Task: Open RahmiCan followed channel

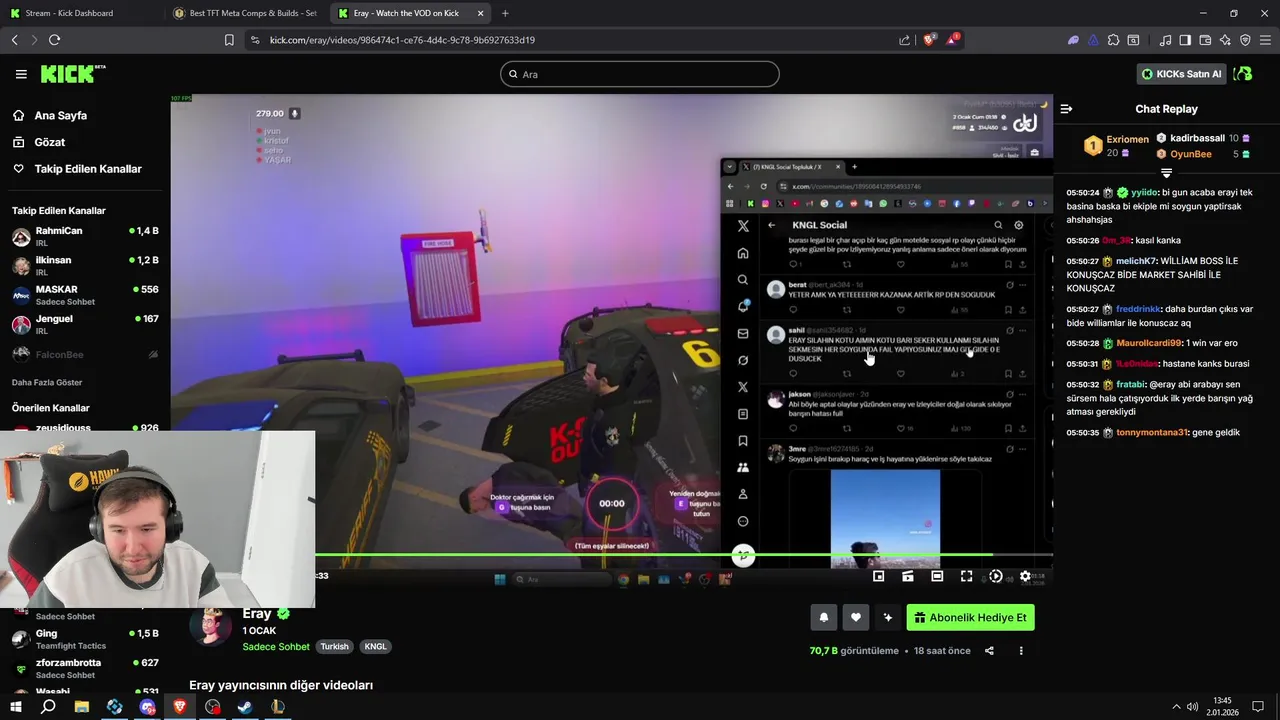Action: (x=85, y=237)
